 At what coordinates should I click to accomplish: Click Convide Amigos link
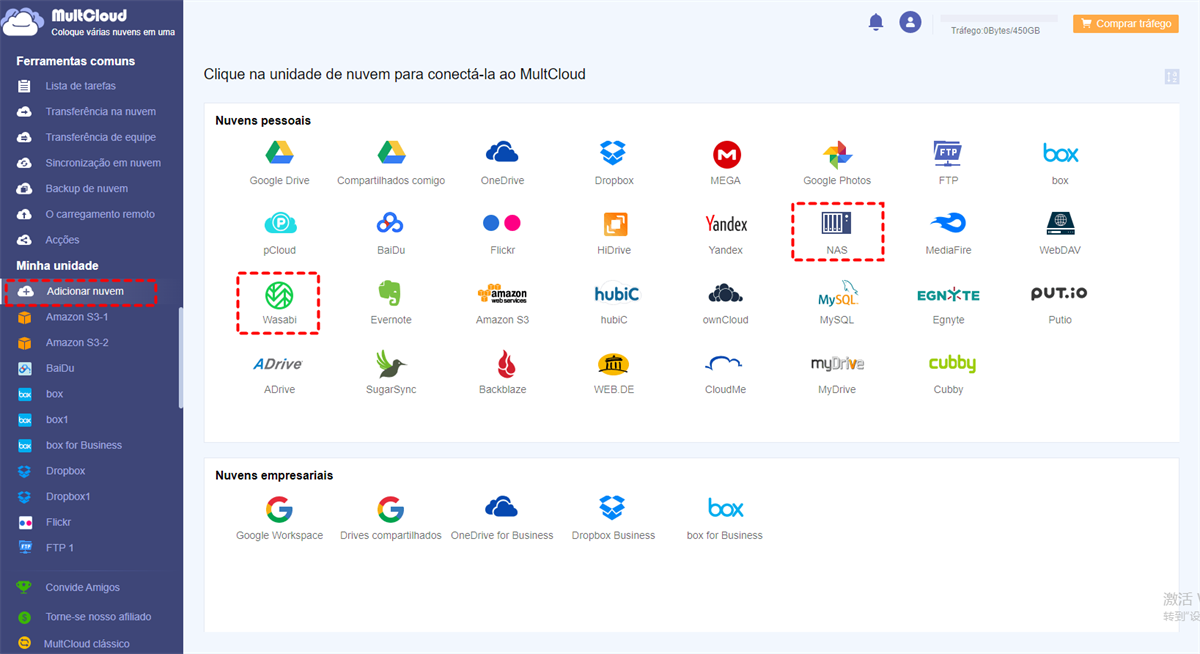coord(82,588)
